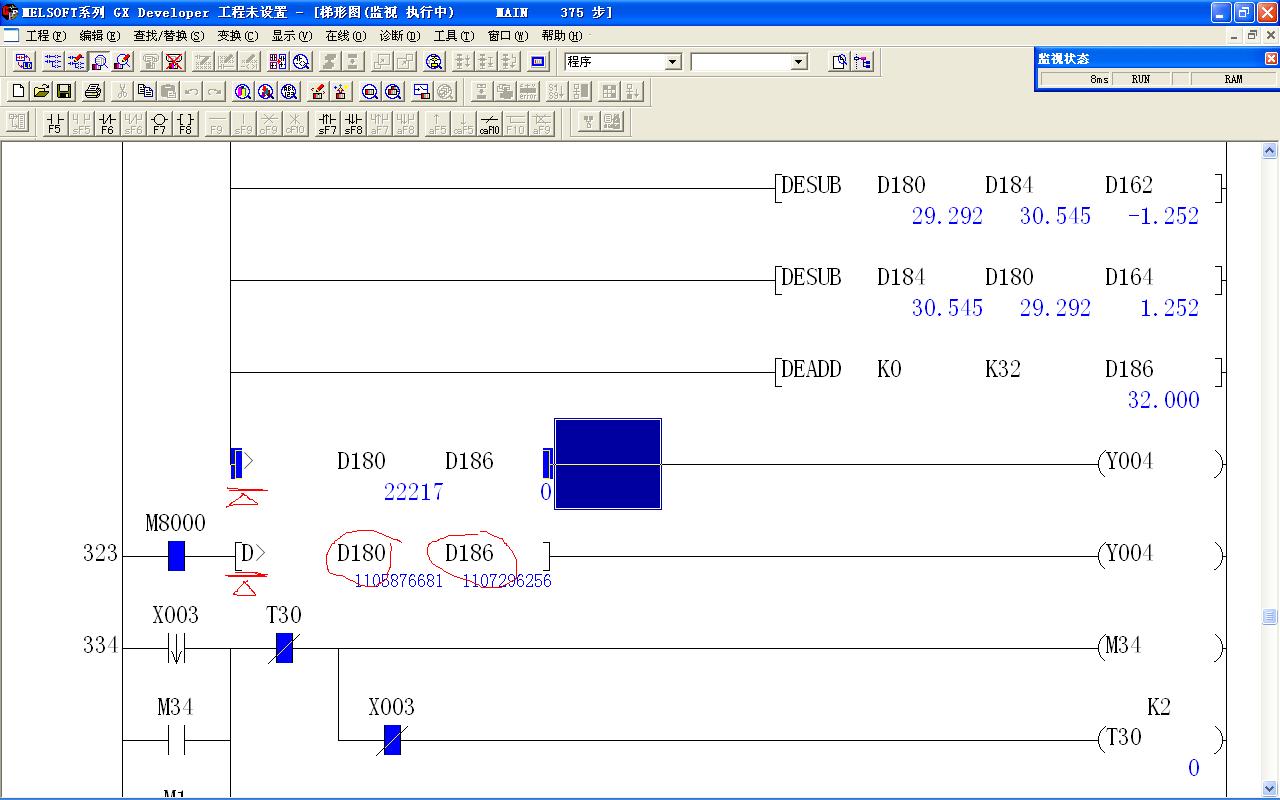
Task: Open the 诊断 (Diagnostics) menu
Action: pos(399,35)
